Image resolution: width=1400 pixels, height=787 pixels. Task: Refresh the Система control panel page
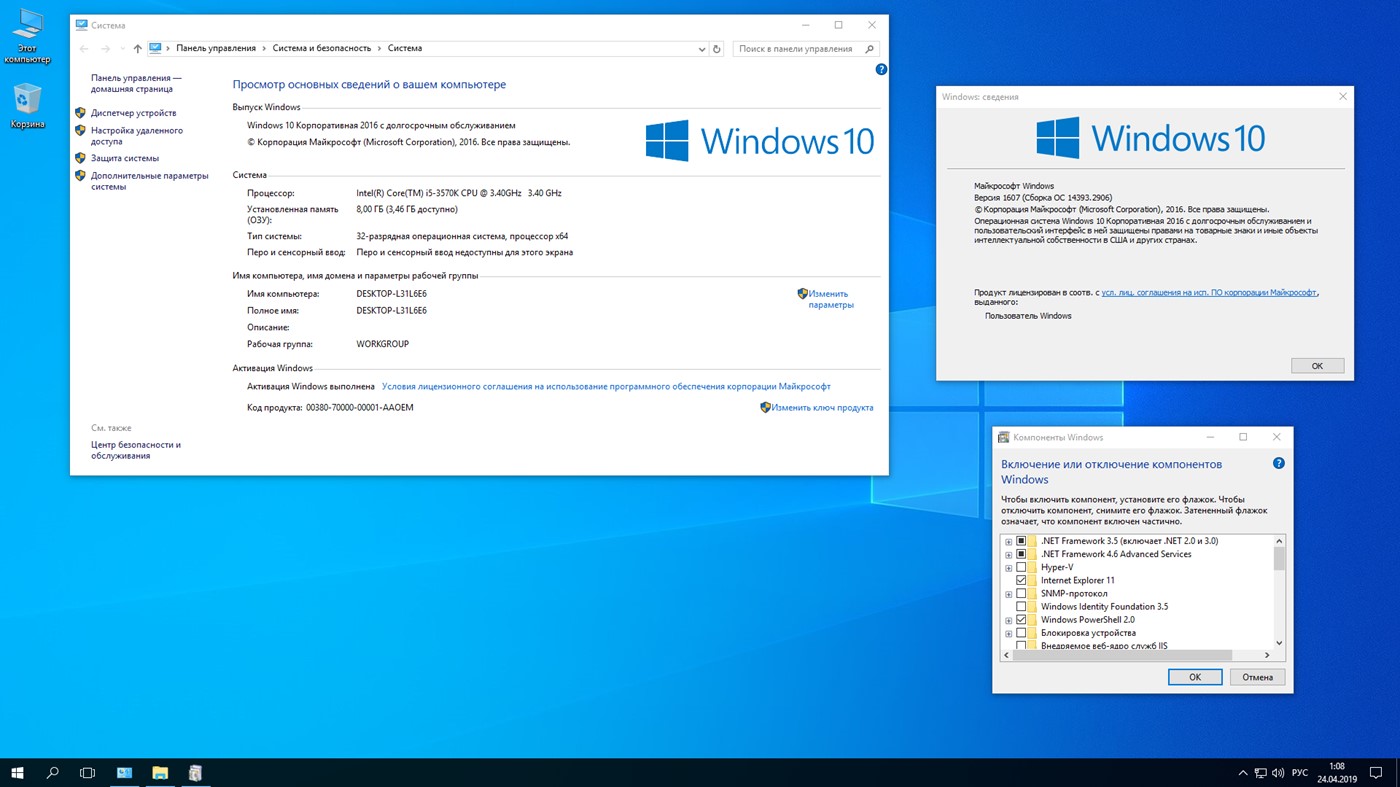[717, 48]
